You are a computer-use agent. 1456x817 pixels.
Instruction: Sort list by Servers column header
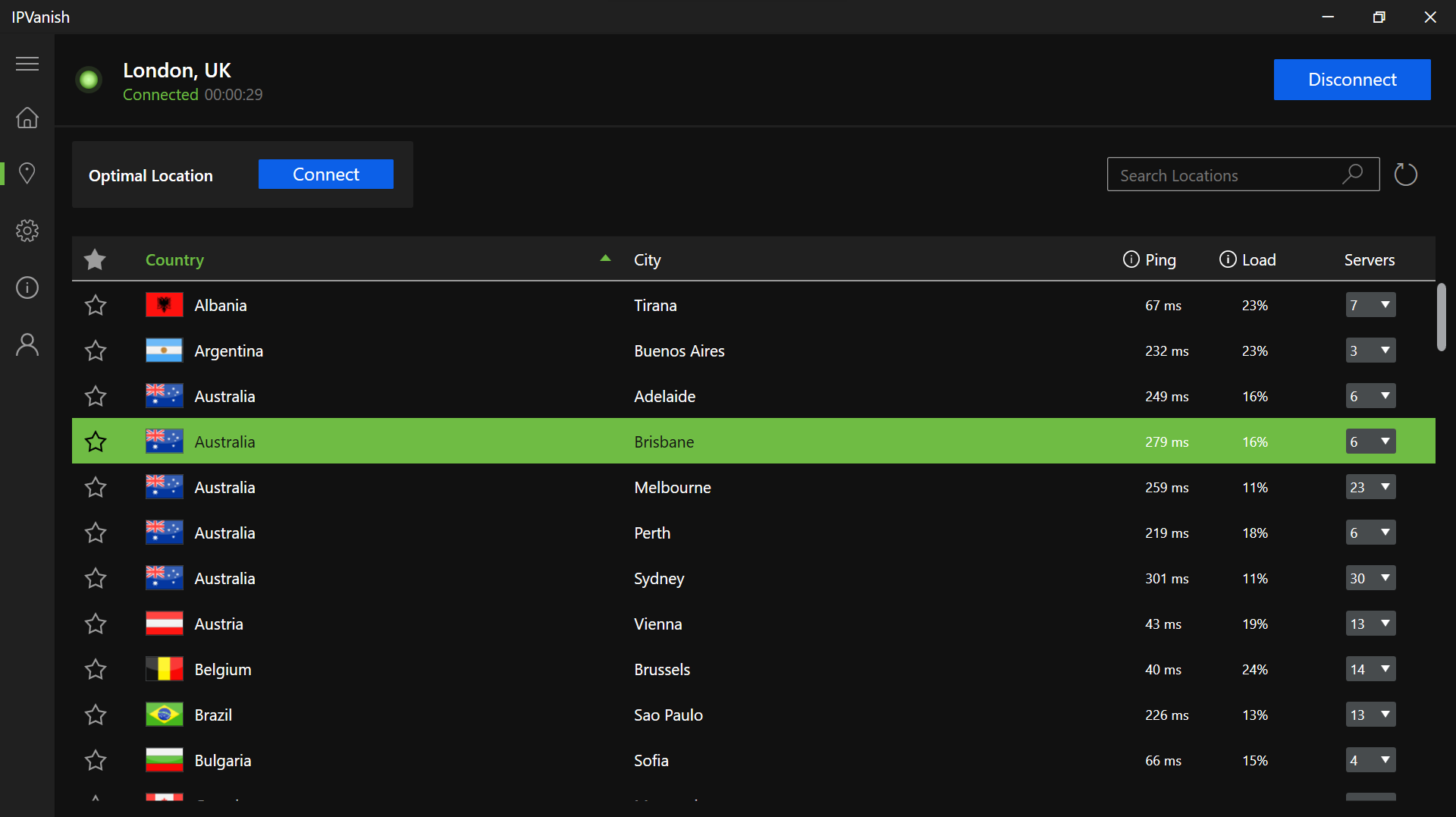pyautogui.click(x=1370, y=259)
